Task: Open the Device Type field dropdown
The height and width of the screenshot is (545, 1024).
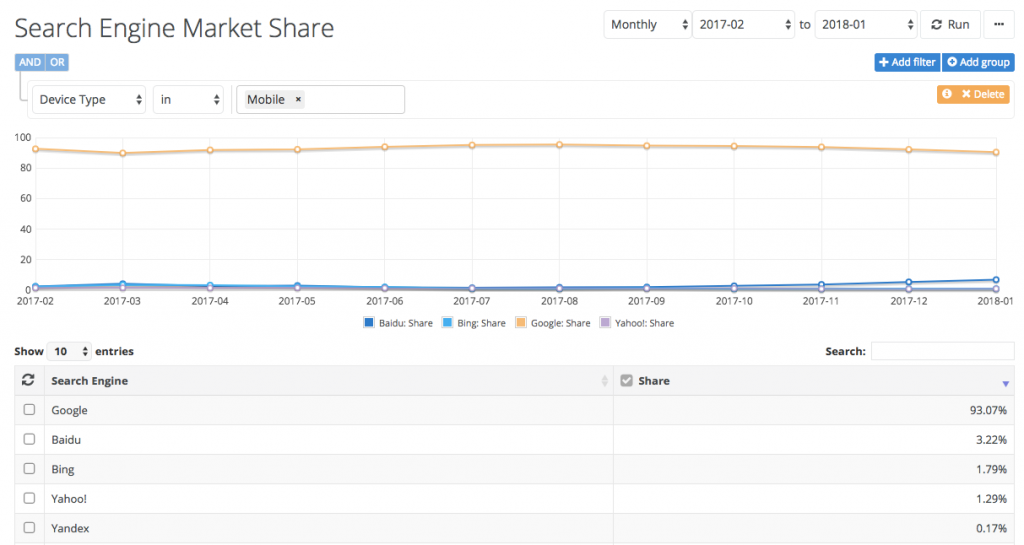Action: click(x=89, y=100)
